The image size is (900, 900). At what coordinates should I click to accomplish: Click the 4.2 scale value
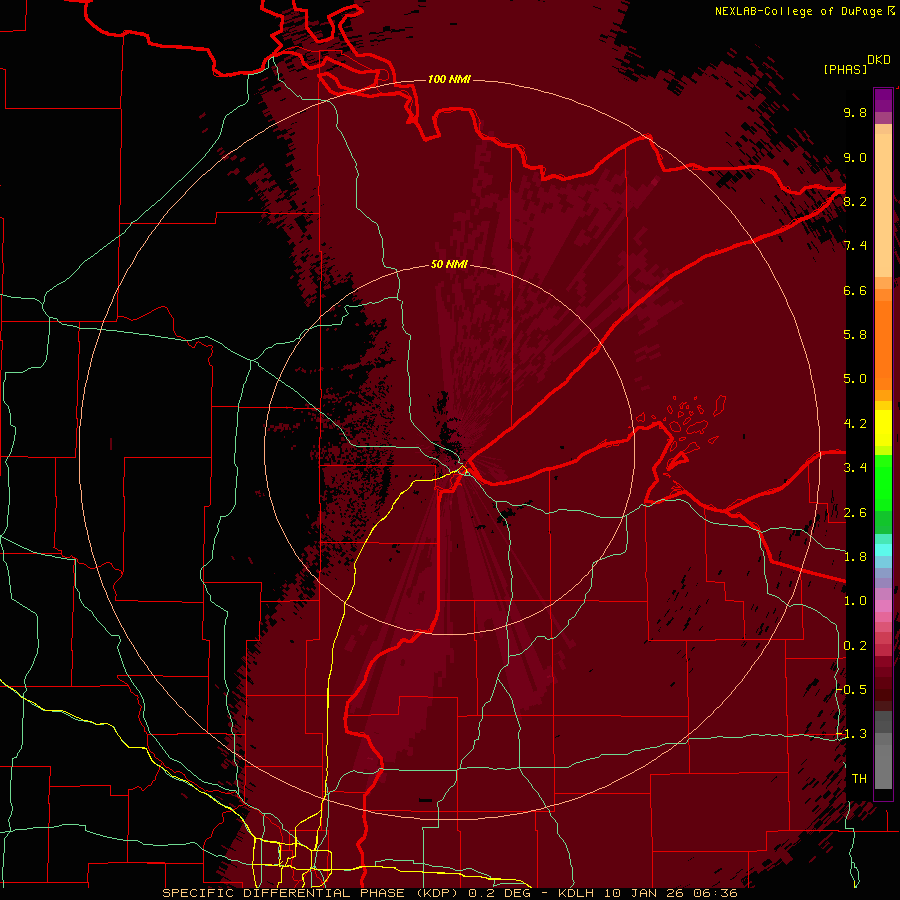pyautogui.click(x=855, y=424)
